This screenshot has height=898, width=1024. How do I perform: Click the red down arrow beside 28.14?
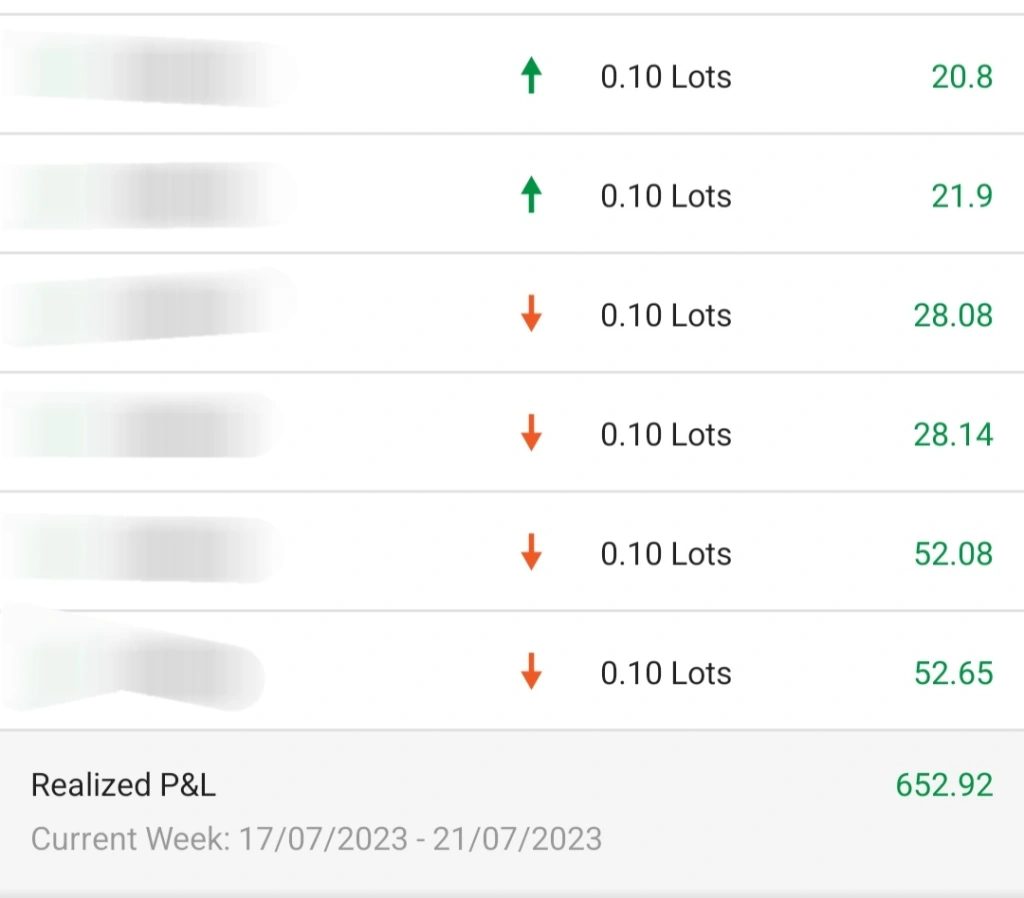(532, 433)
